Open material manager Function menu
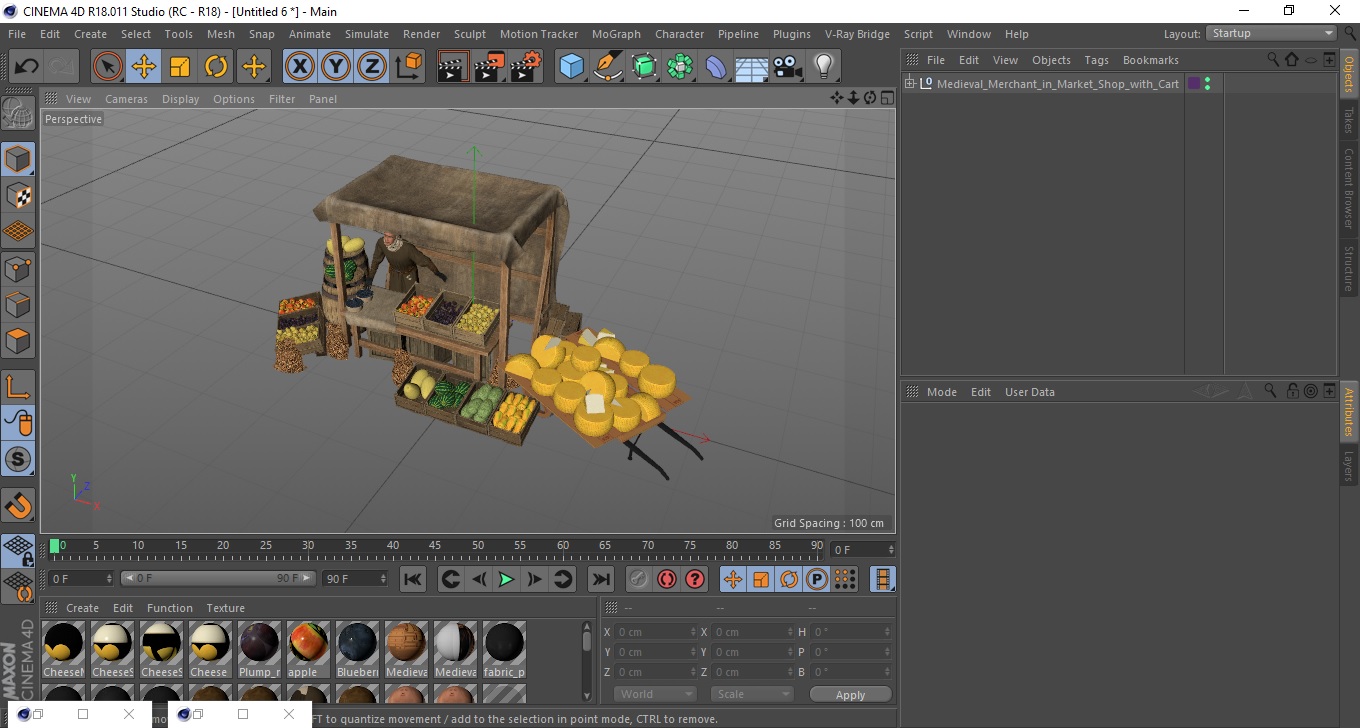The image size is (1360, 728). tap(169, 608)
